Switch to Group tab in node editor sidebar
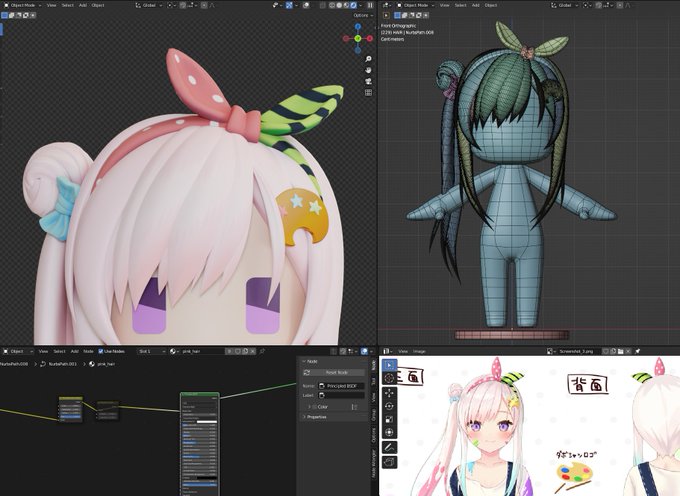The height and width of the screenshot is (496, 680). pyautogui.click(x=373, y=415)
